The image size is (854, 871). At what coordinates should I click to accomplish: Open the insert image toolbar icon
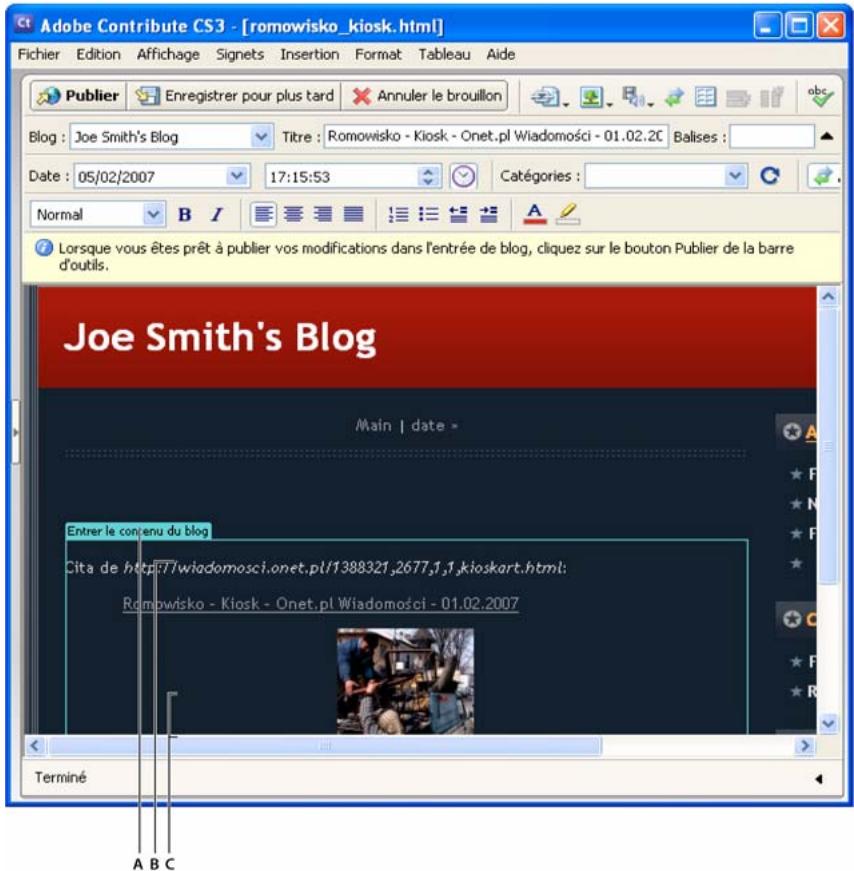tap(595, 97)
